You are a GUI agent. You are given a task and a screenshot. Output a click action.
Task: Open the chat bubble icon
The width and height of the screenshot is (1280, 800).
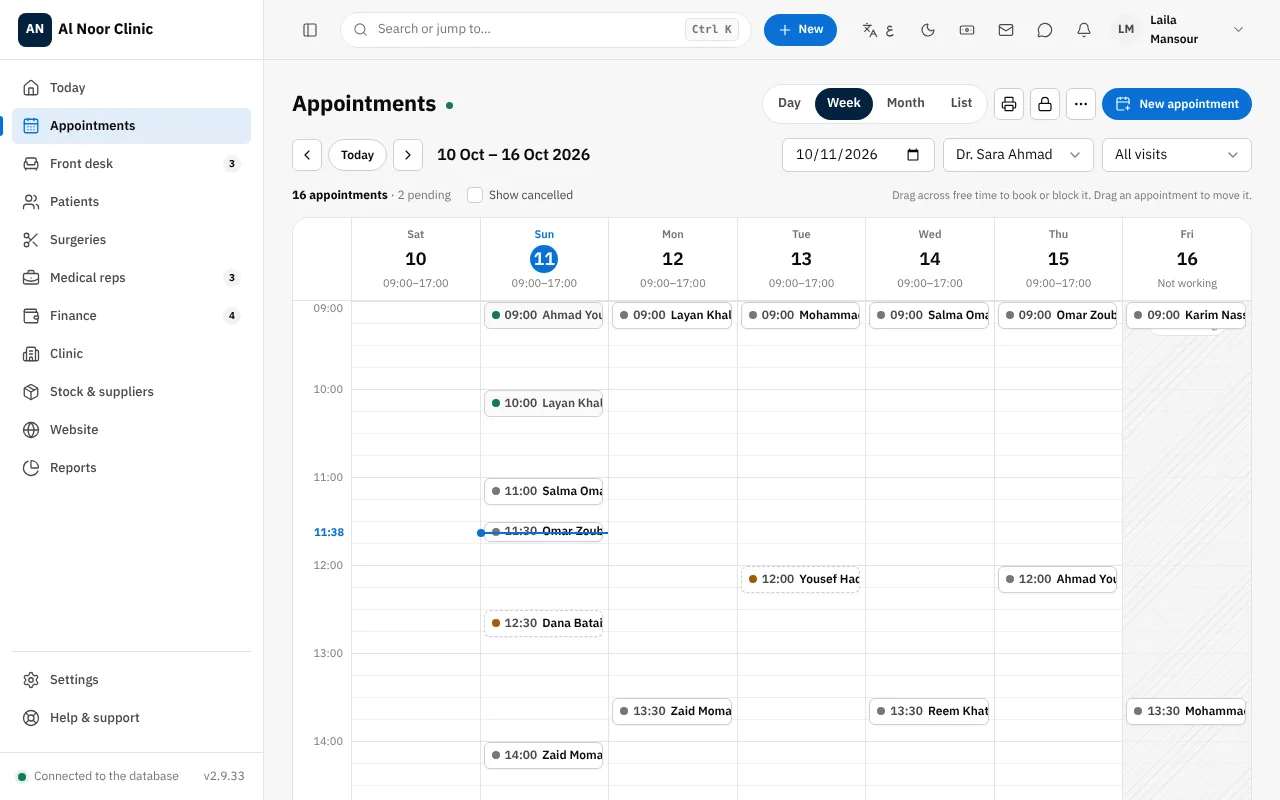point(1045,30)
